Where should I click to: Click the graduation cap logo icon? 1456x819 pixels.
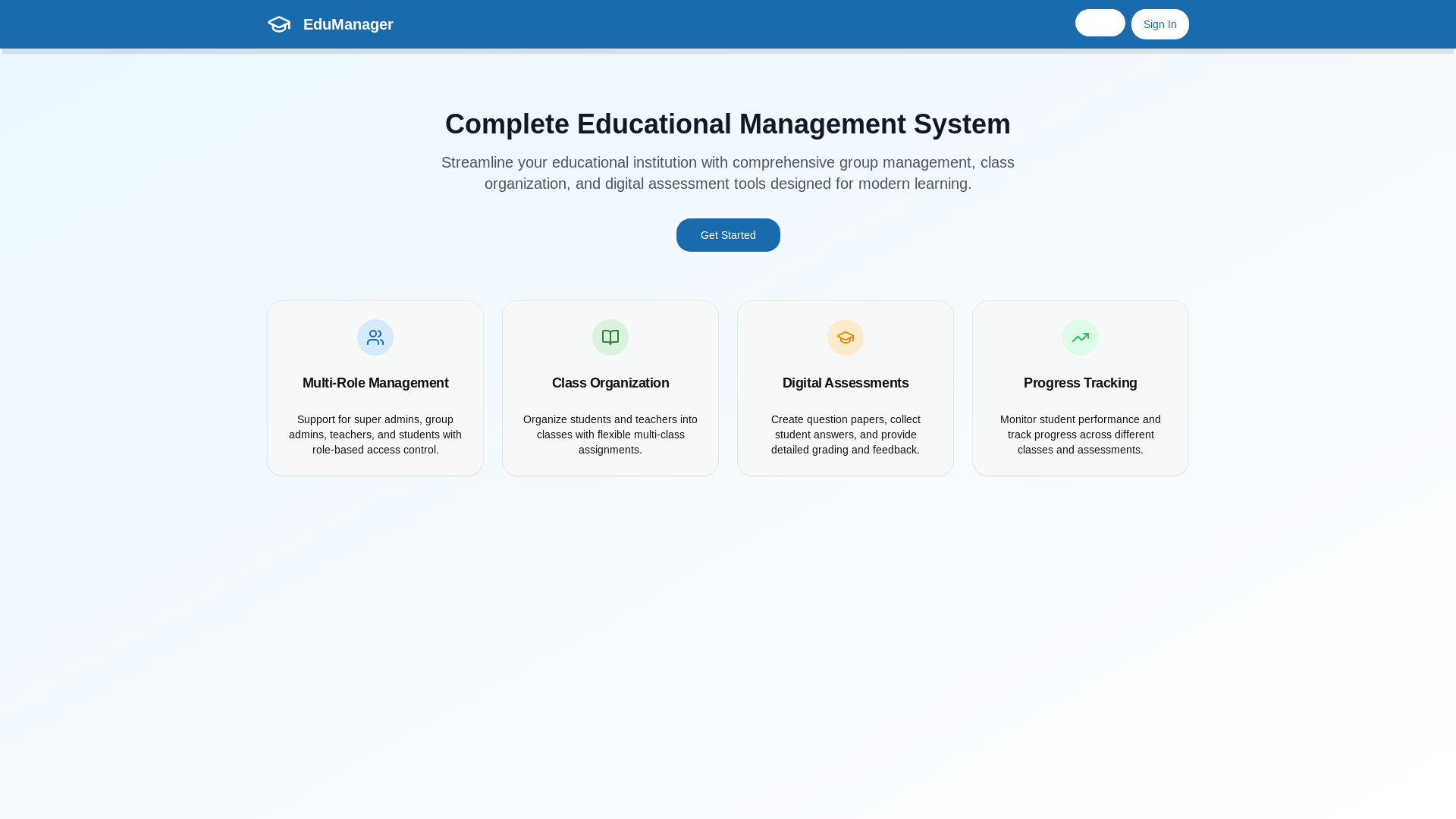(279, 24)
